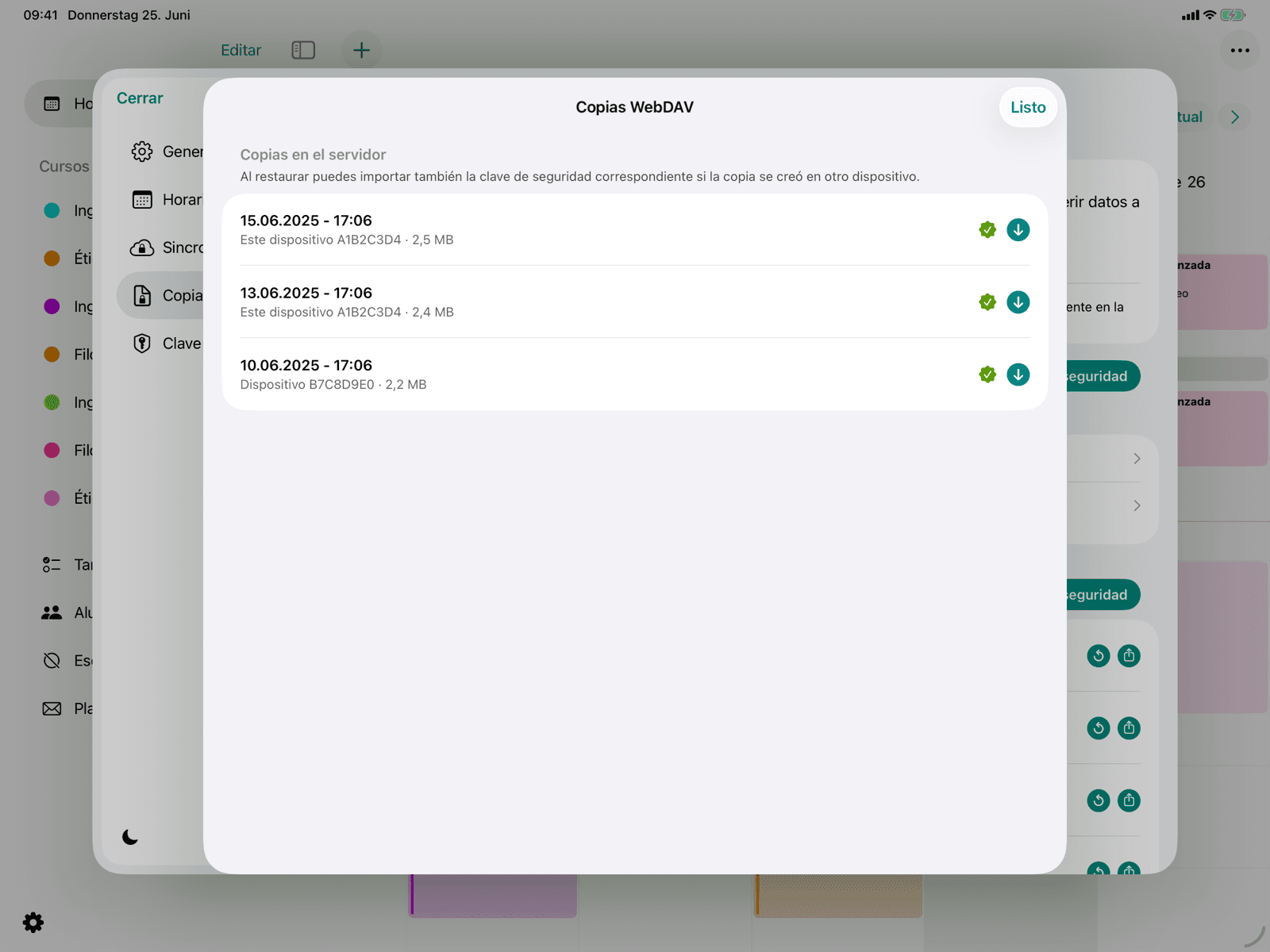
Task: Tap verified badge on 10.06.2025 backup
Action: point(987,374)
